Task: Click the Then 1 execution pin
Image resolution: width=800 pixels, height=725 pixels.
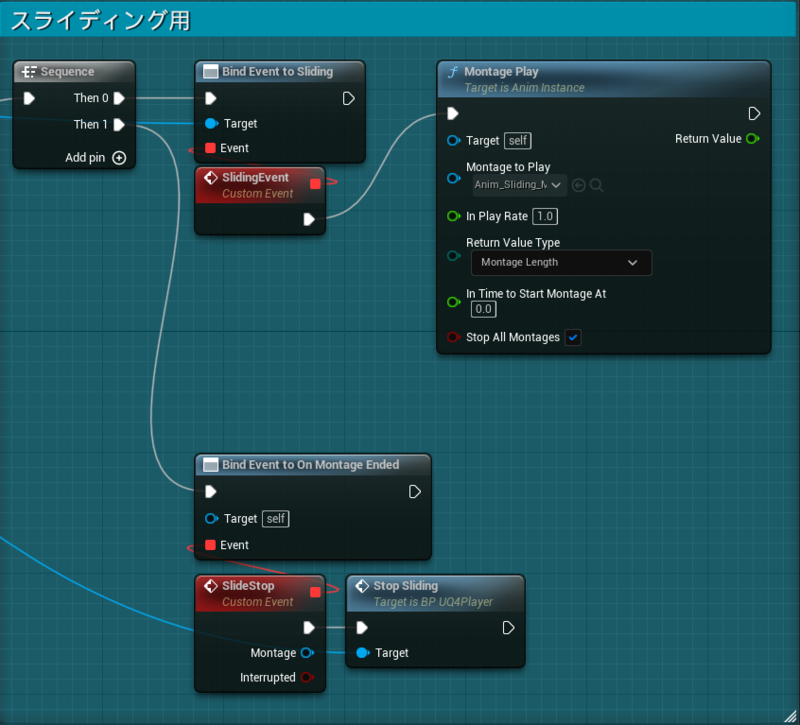Action: pyautogui.click(x=119, y=124)
